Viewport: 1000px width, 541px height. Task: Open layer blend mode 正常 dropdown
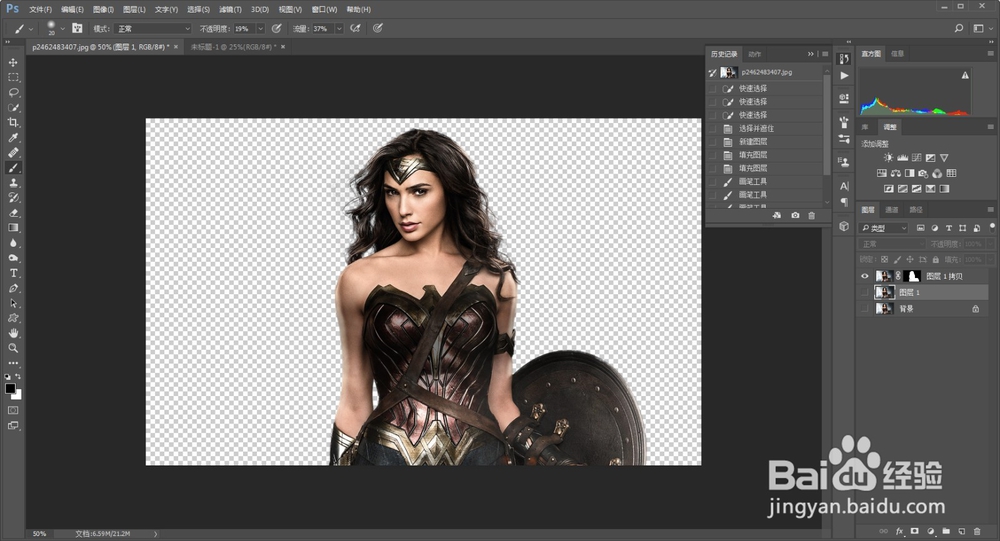click(x=892, y=244)
